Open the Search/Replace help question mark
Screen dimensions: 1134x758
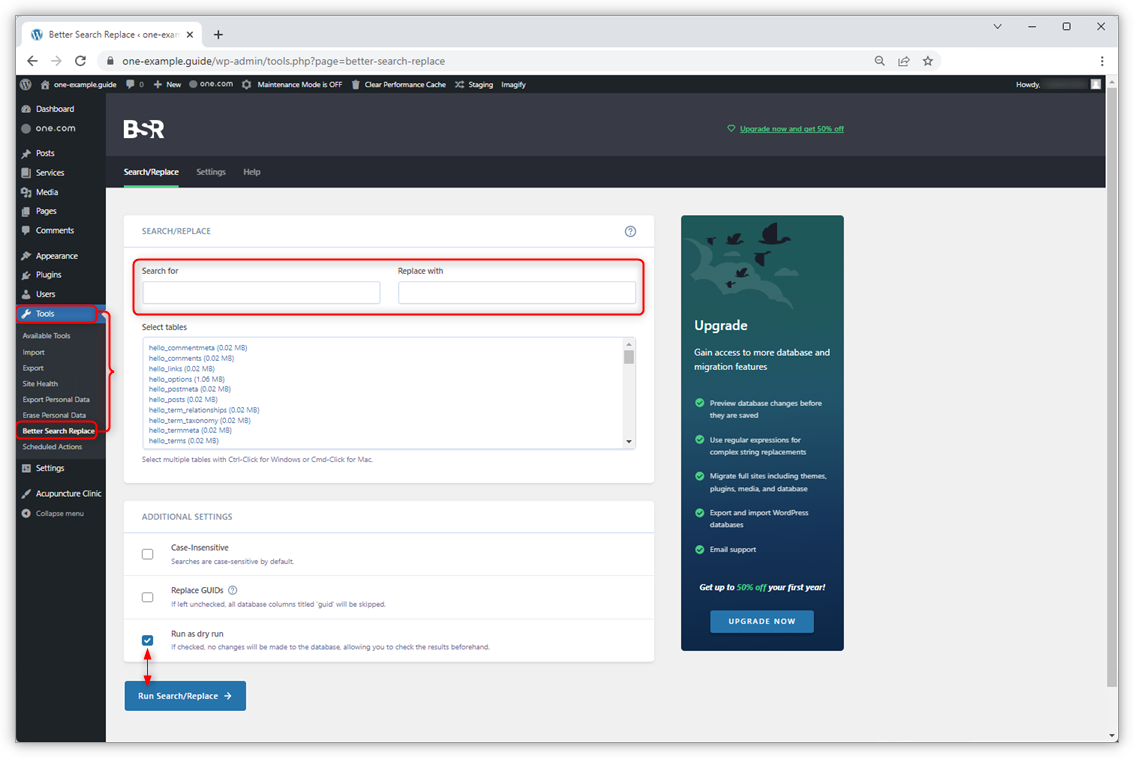pos(630,231)
